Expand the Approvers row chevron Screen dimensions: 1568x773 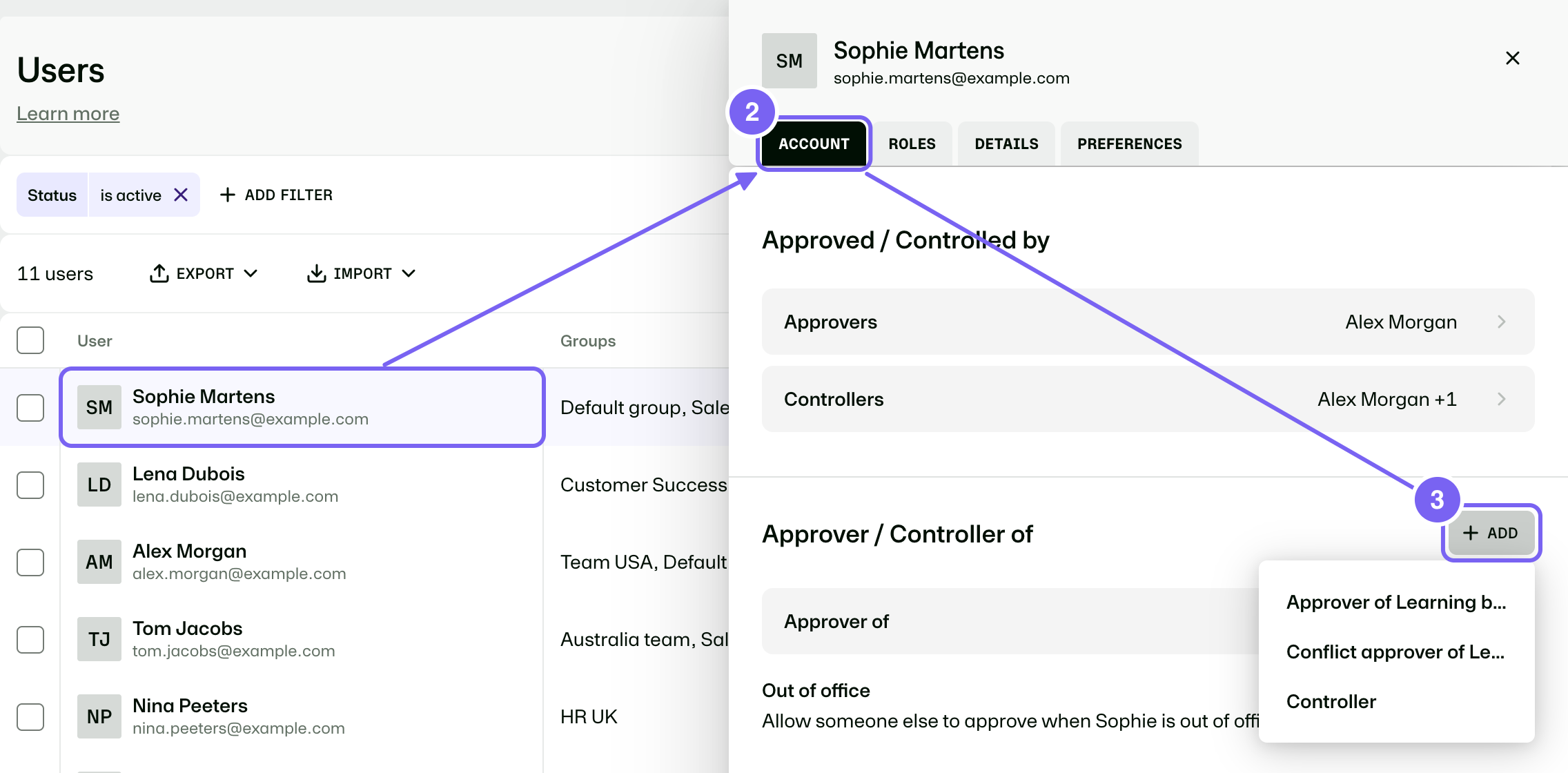(1502, 322)
